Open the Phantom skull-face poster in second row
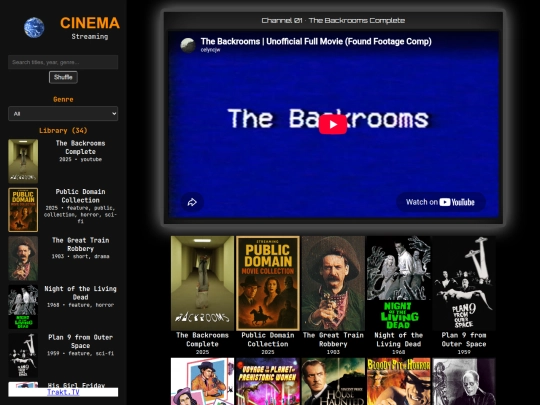 point(464,381)
